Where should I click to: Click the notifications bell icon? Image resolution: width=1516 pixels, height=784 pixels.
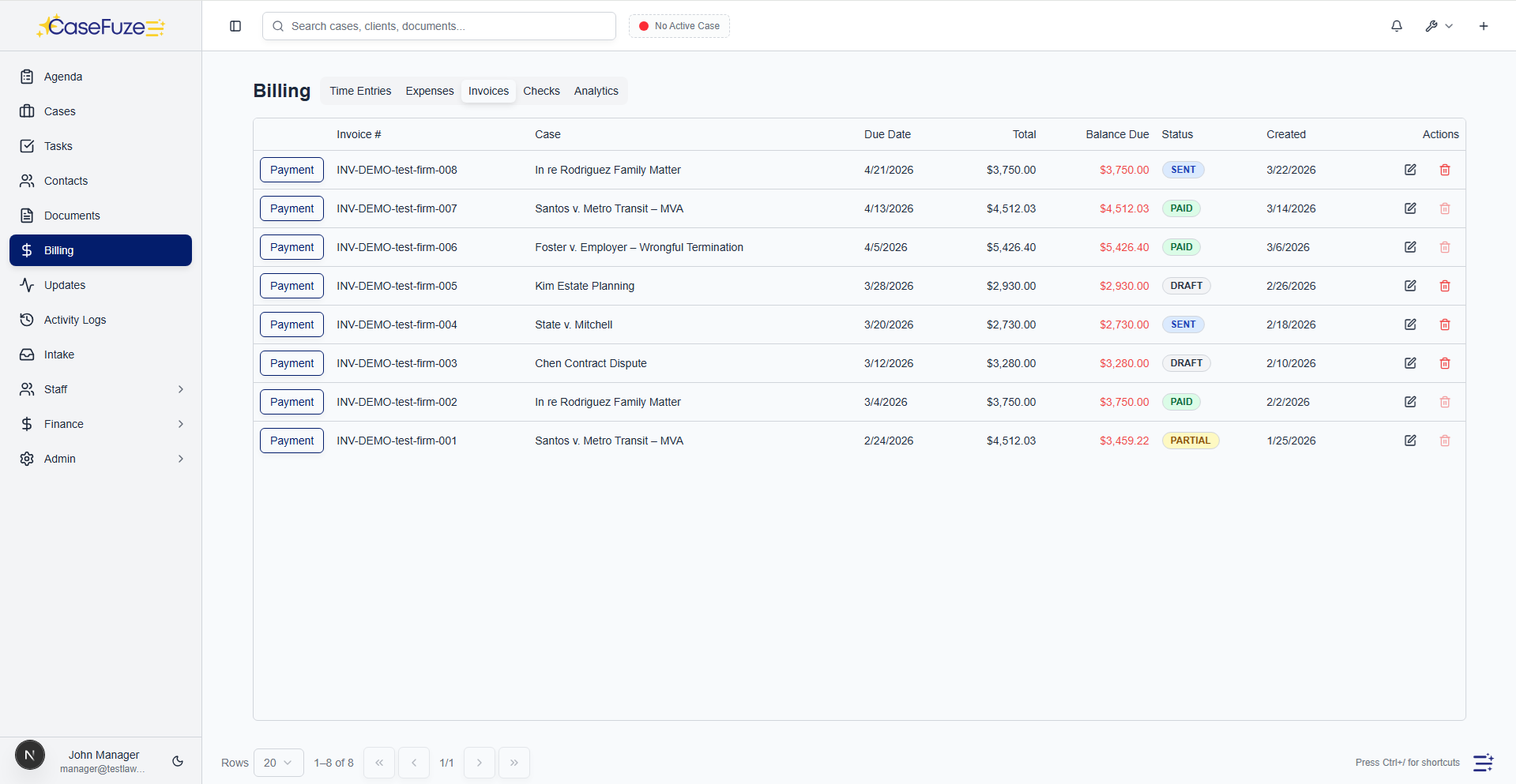click(x=1397, y=26)
